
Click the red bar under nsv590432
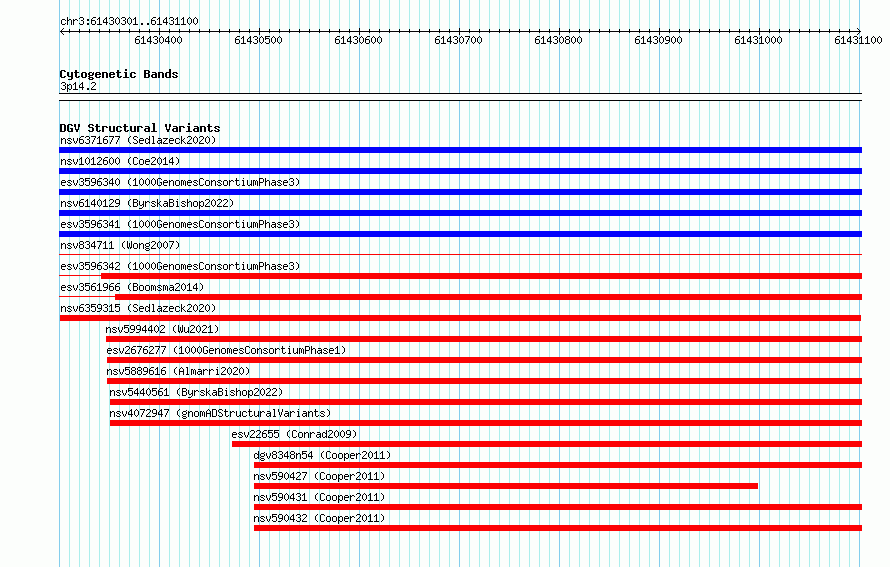pyautogui.click(x=558, y=528)
